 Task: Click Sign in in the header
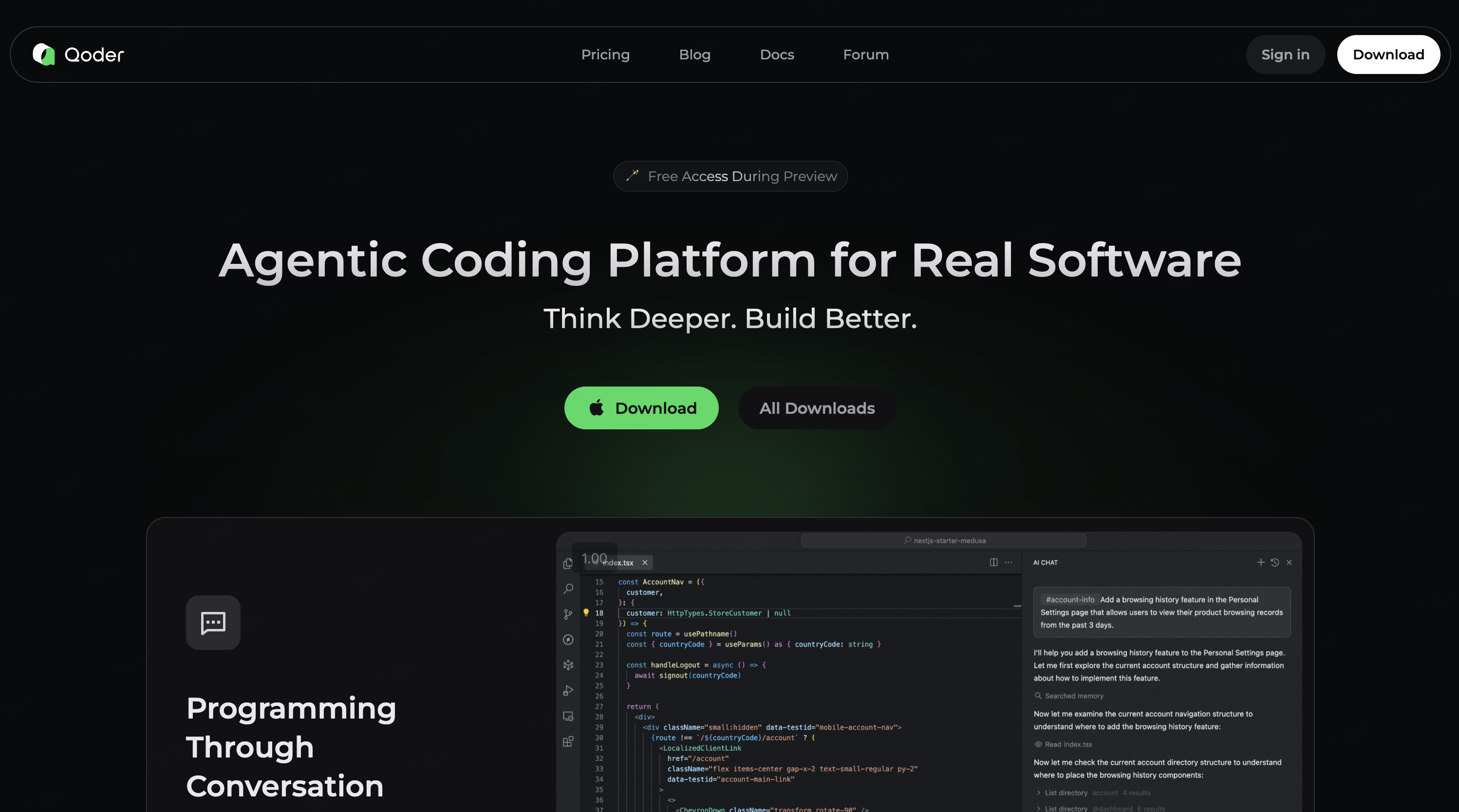pyautogui.click(x=1285, y=55)
